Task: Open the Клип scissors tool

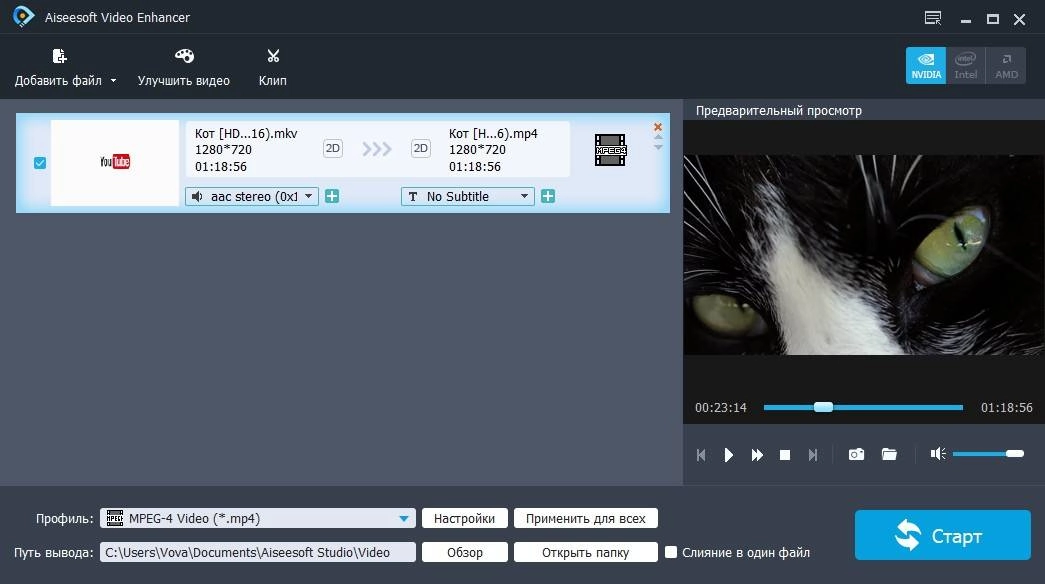Action: pyautogui.click(x=273, y=68)
